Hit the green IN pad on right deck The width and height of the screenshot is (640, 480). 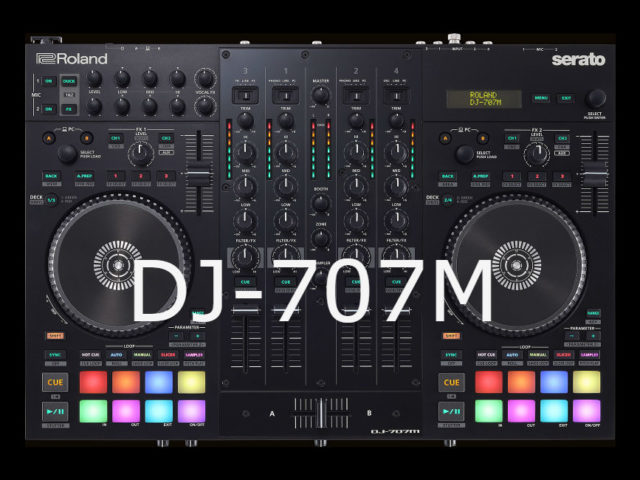489,411
